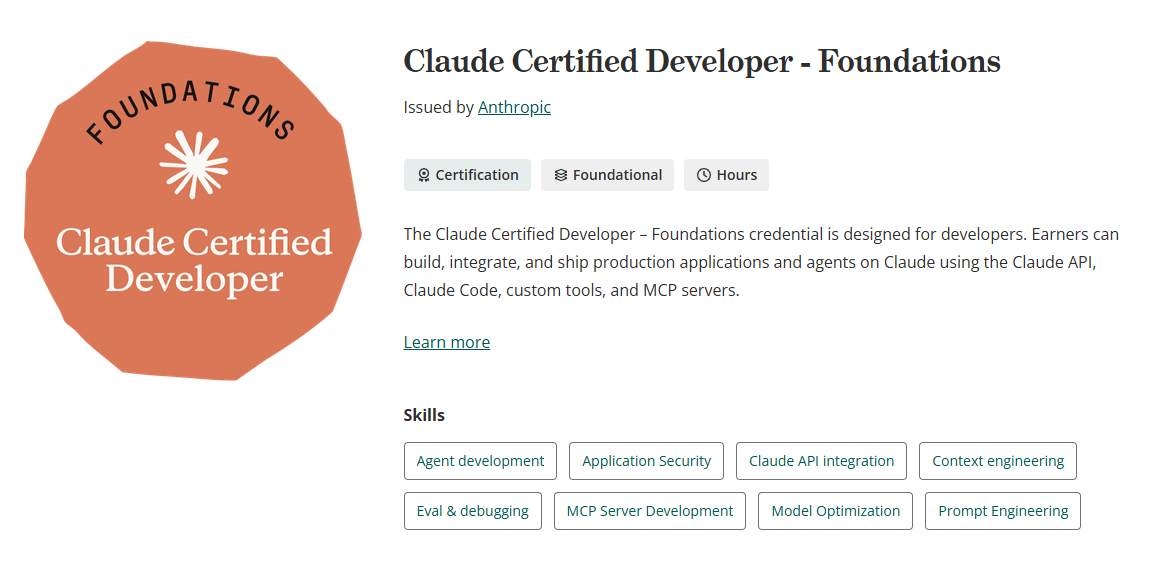The height and width of the screenshot is (566, 1170).
Task: Choose the Claude API integration skill
Action: pos(821,461)
